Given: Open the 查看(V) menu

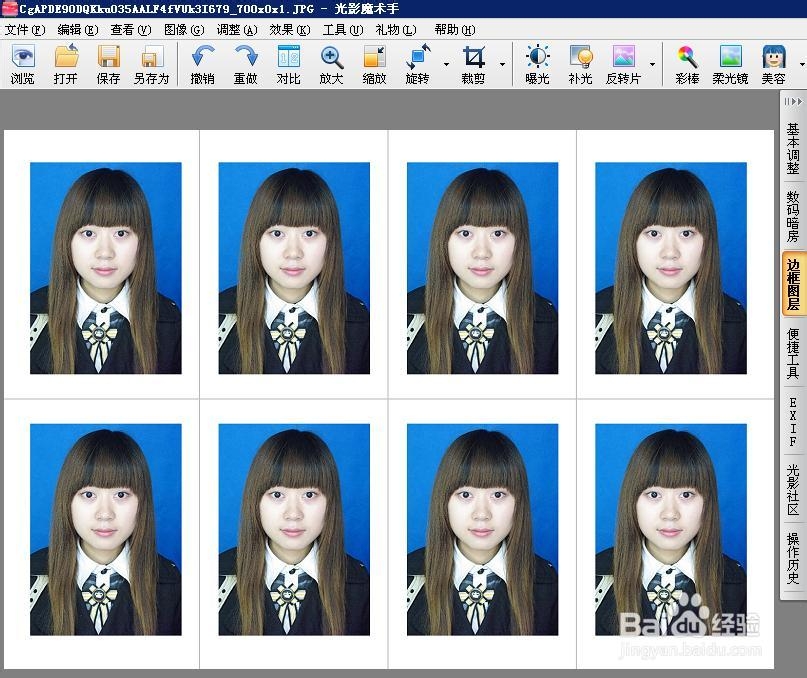Looking at the screenshot, I should [x=131, y=30].
